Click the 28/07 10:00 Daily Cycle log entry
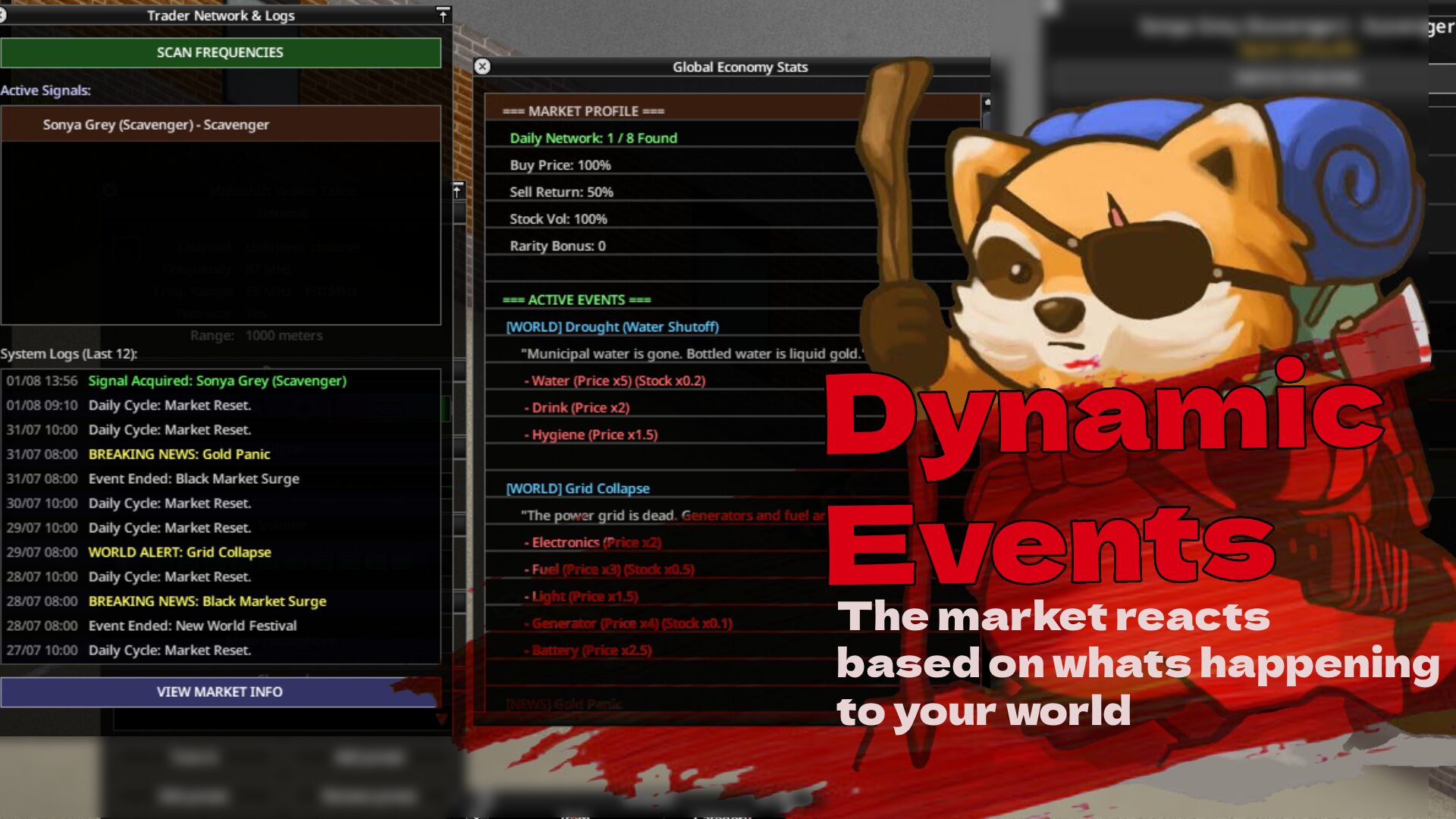 pyautogui.click(x=221, y=576)
